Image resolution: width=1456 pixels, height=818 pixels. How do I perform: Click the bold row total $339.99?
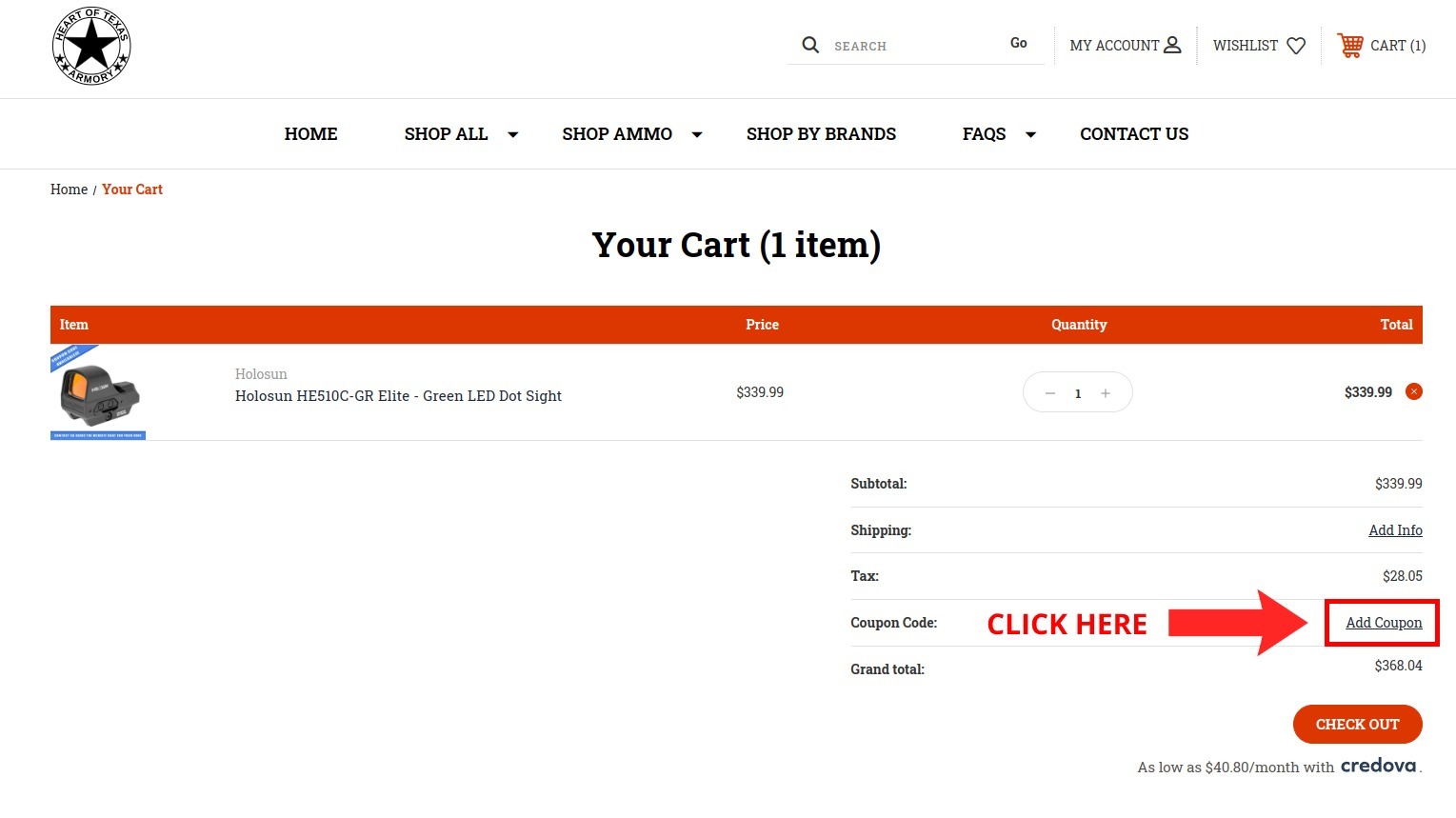coord(1367,392)
